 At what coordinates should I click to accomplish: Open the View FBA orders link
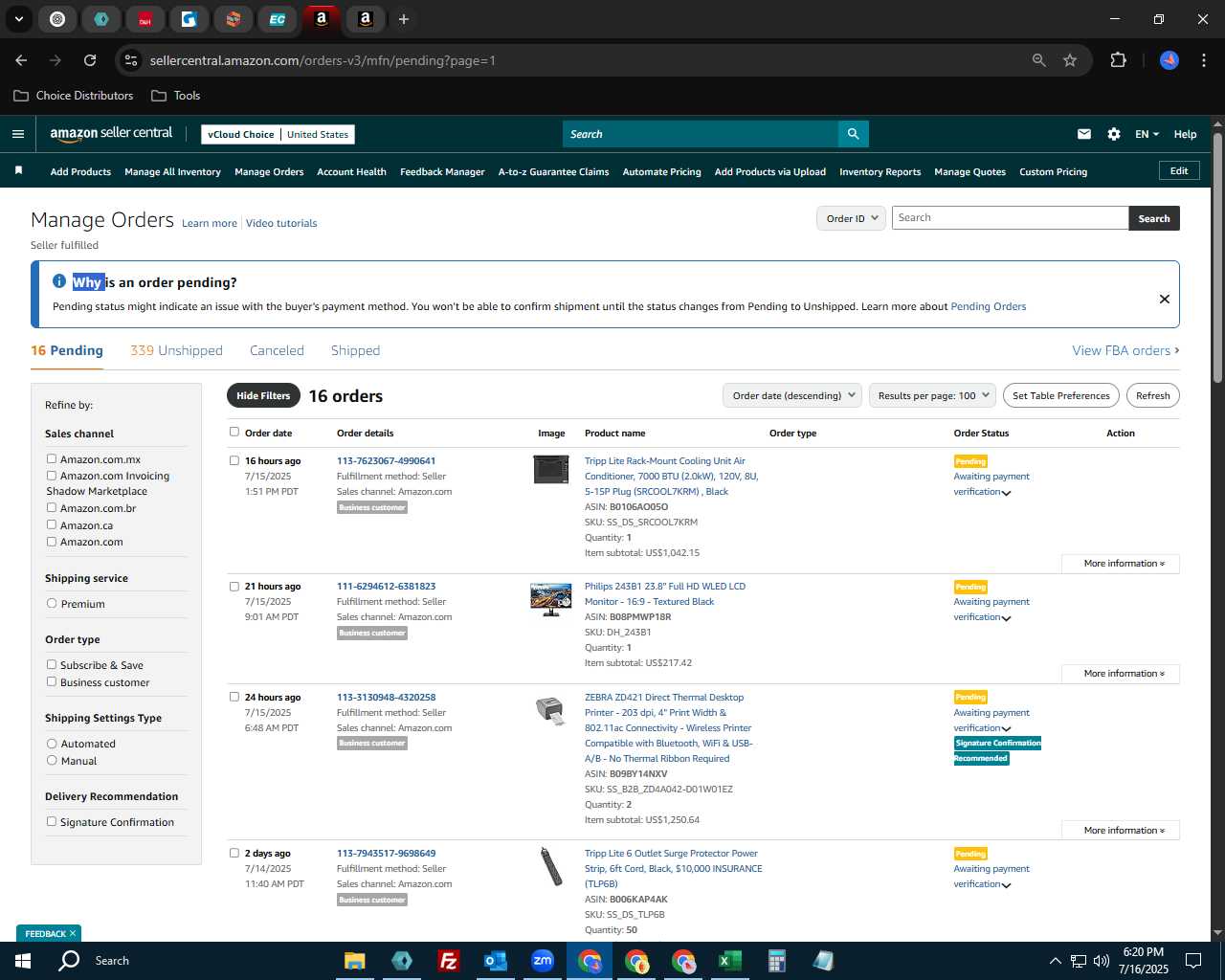(1125, 350)
